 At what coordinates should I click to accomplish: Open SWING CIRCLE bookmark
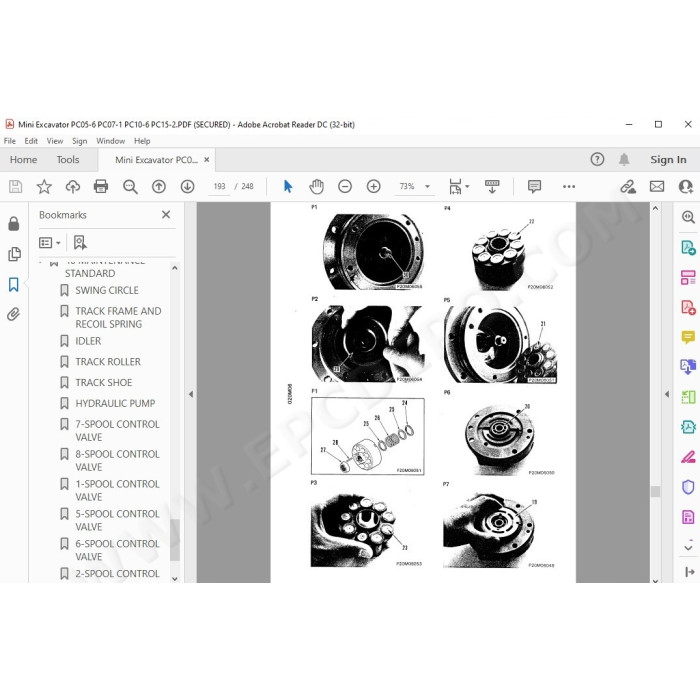click(107, 291)
